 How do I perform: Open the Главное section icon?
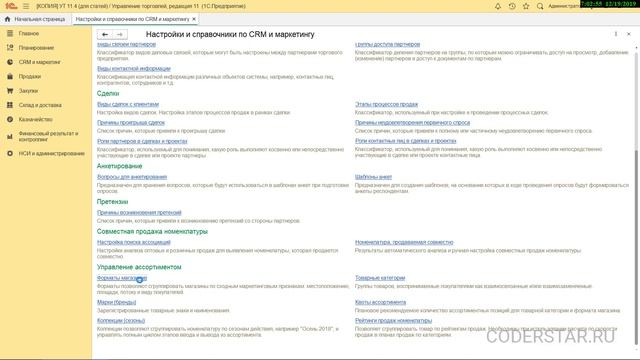tap(10, 33)
